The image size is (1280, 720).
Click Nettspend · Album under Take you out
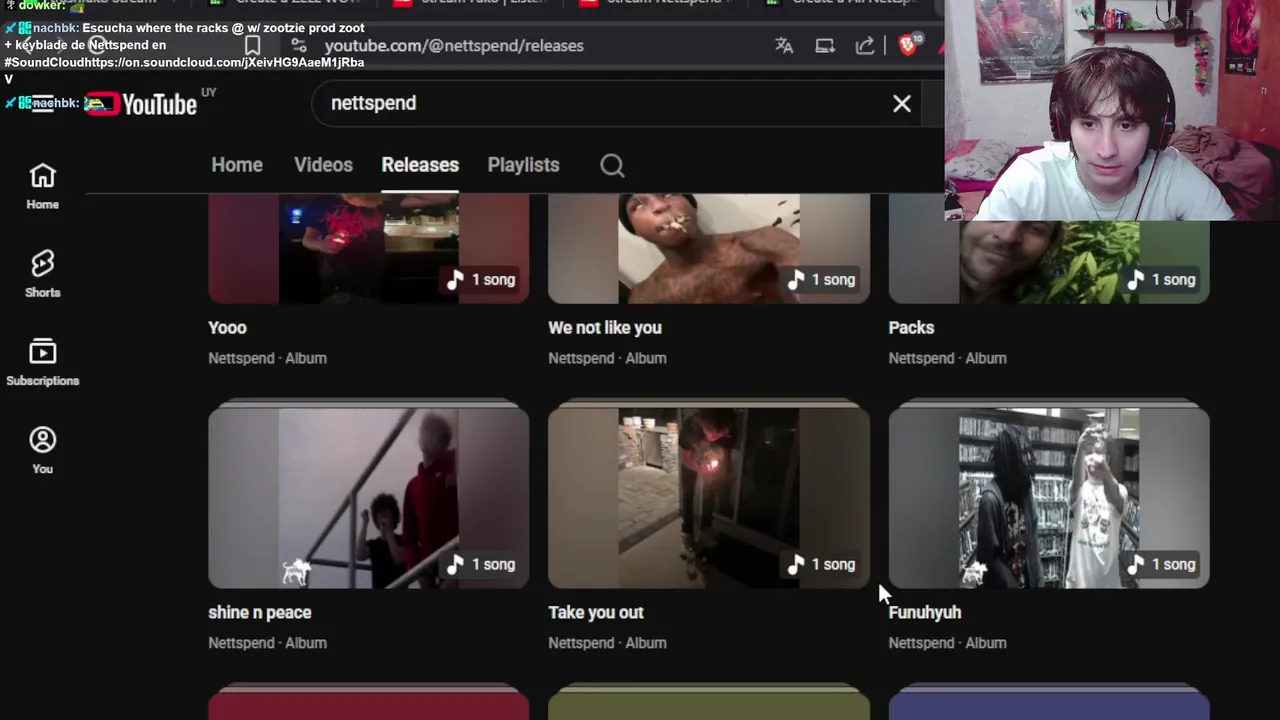[607, 643]
